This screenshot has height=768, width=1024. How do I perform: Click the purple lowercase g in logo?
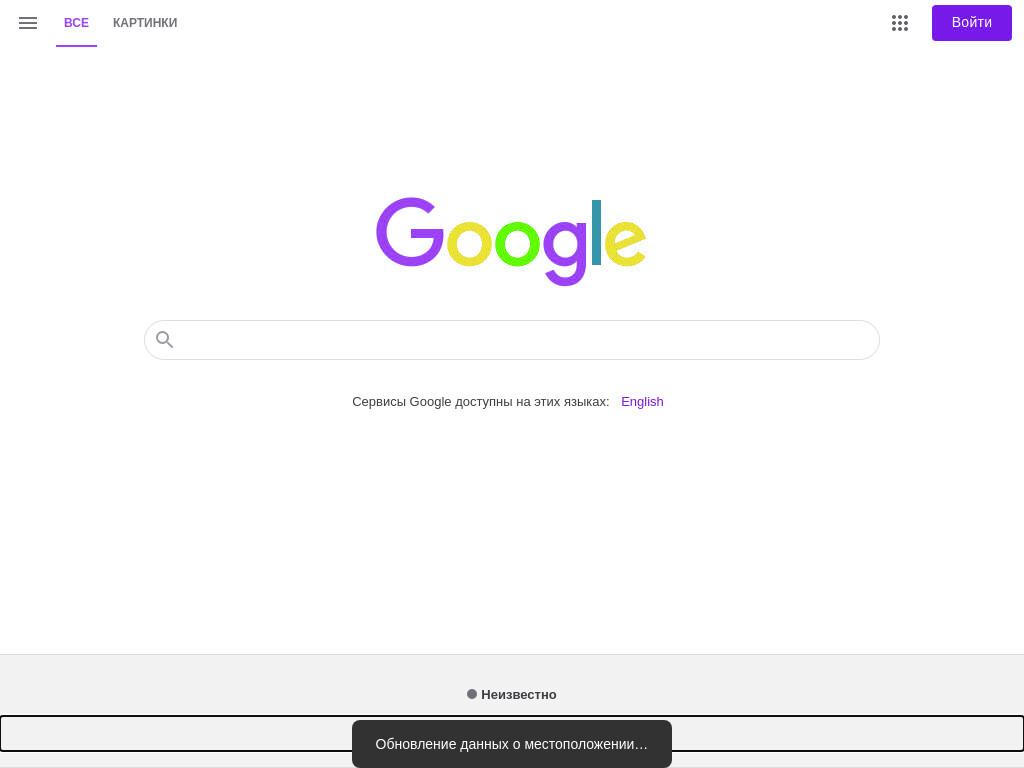click(566, 253)
